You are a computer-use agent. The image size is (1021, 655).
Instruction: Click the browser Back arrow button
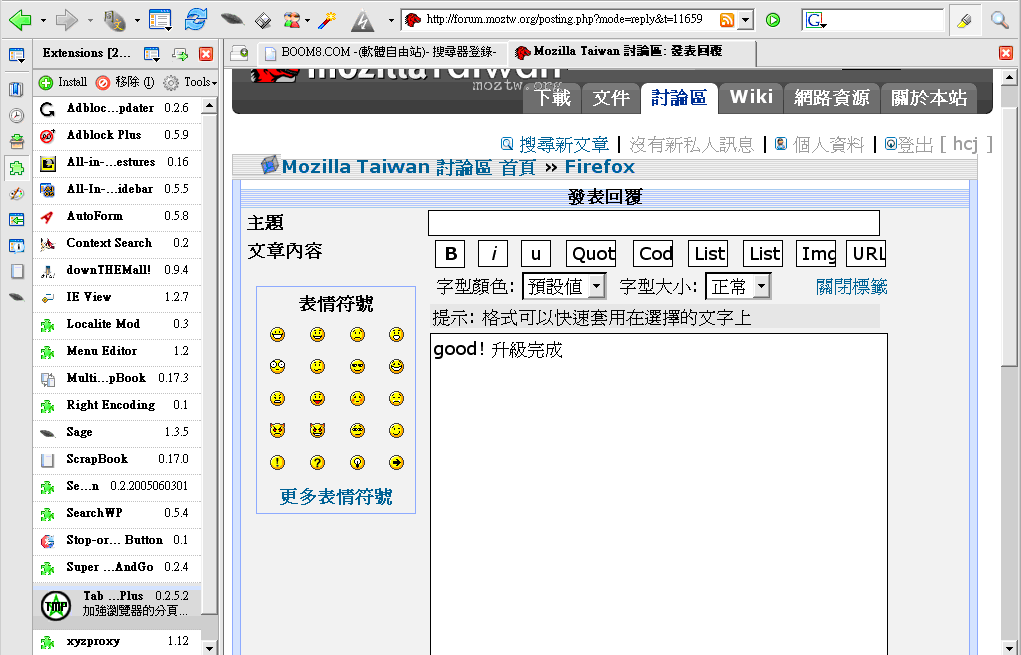tap(20, 19)
